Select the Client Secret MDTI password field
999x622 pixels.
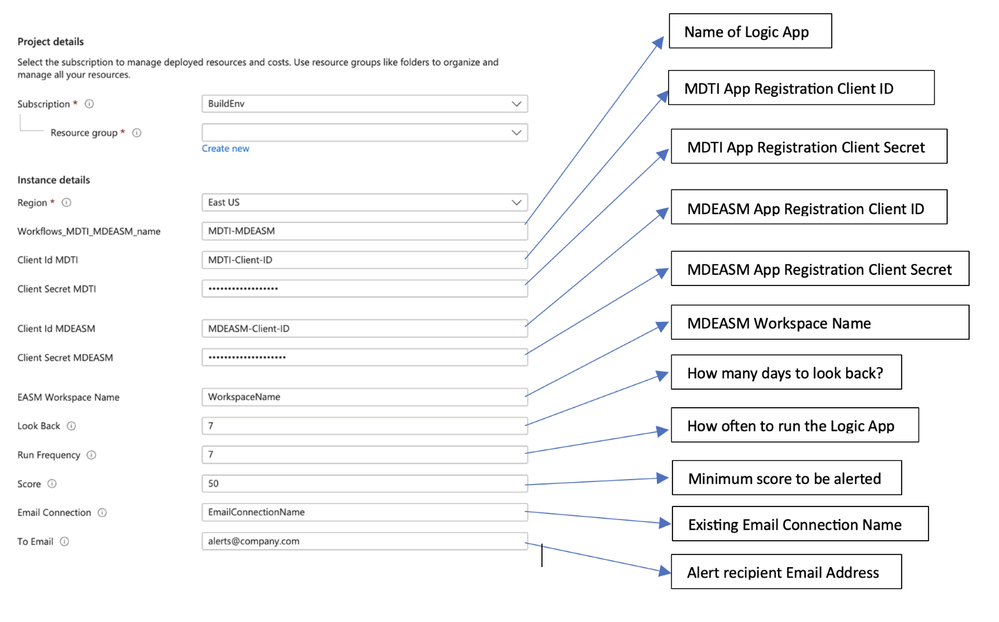364,288
